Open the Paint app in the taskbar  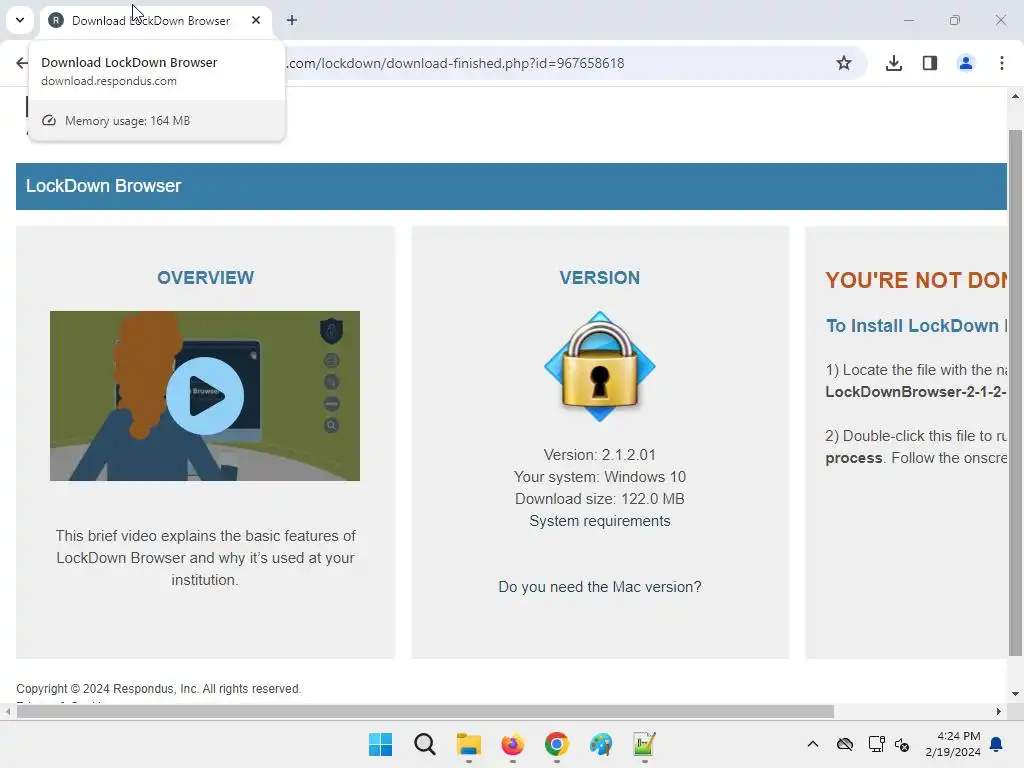point(600,744)
